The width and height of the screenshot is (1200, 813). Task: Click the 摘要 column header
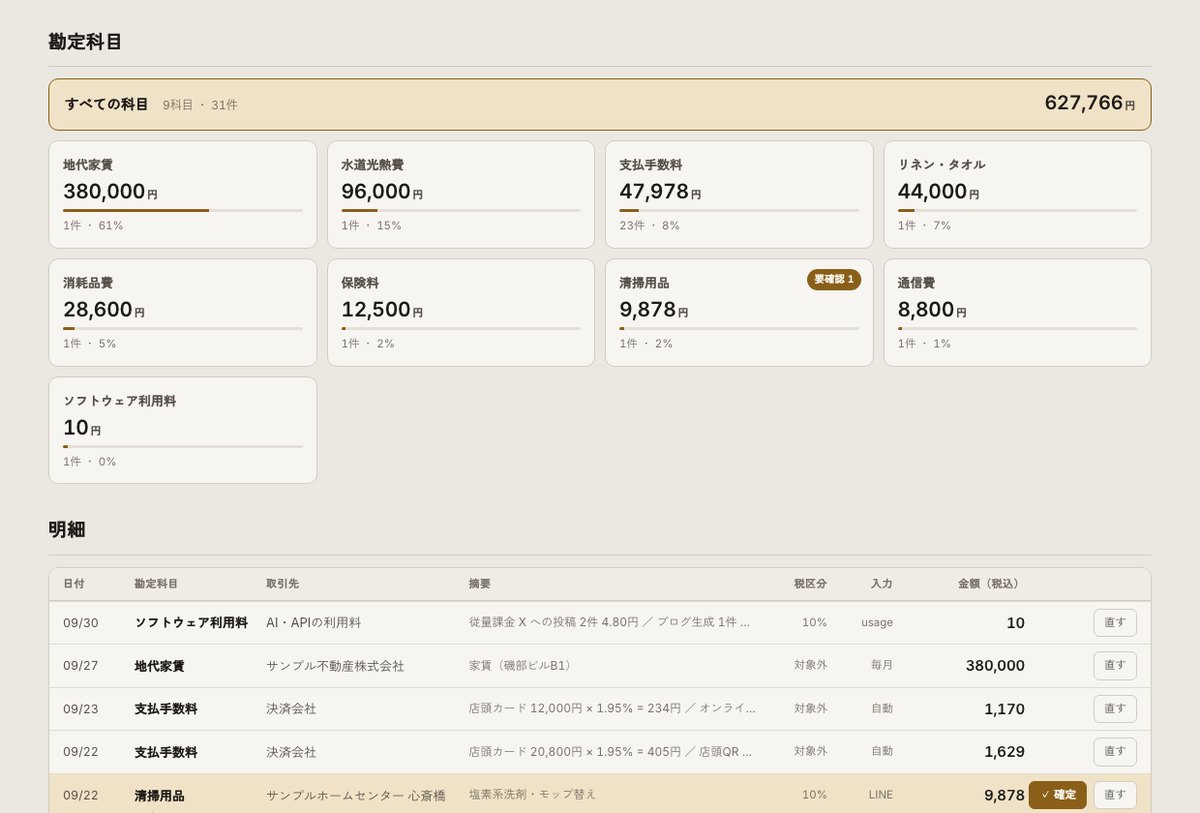pos(480,584)
